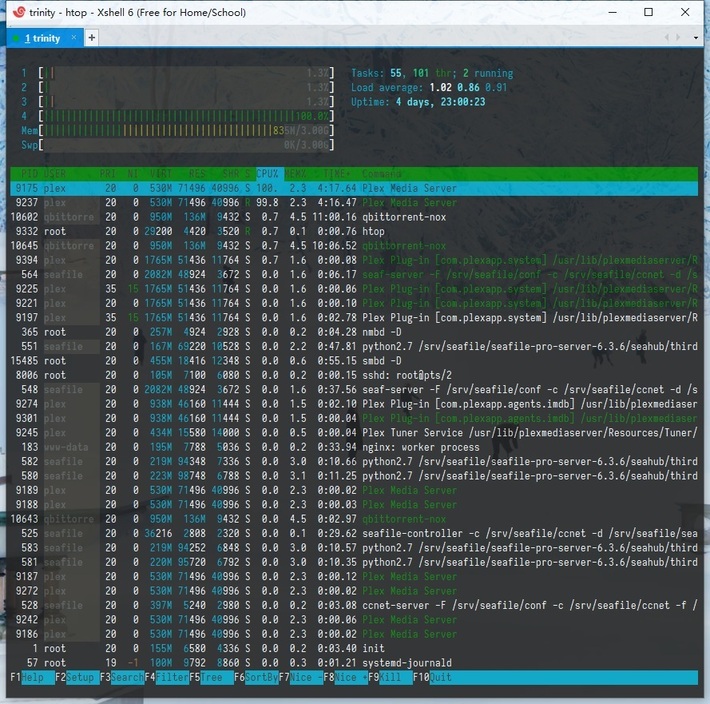Activate F3 Search in htop bar
The image size is (710, 704).
126,677
